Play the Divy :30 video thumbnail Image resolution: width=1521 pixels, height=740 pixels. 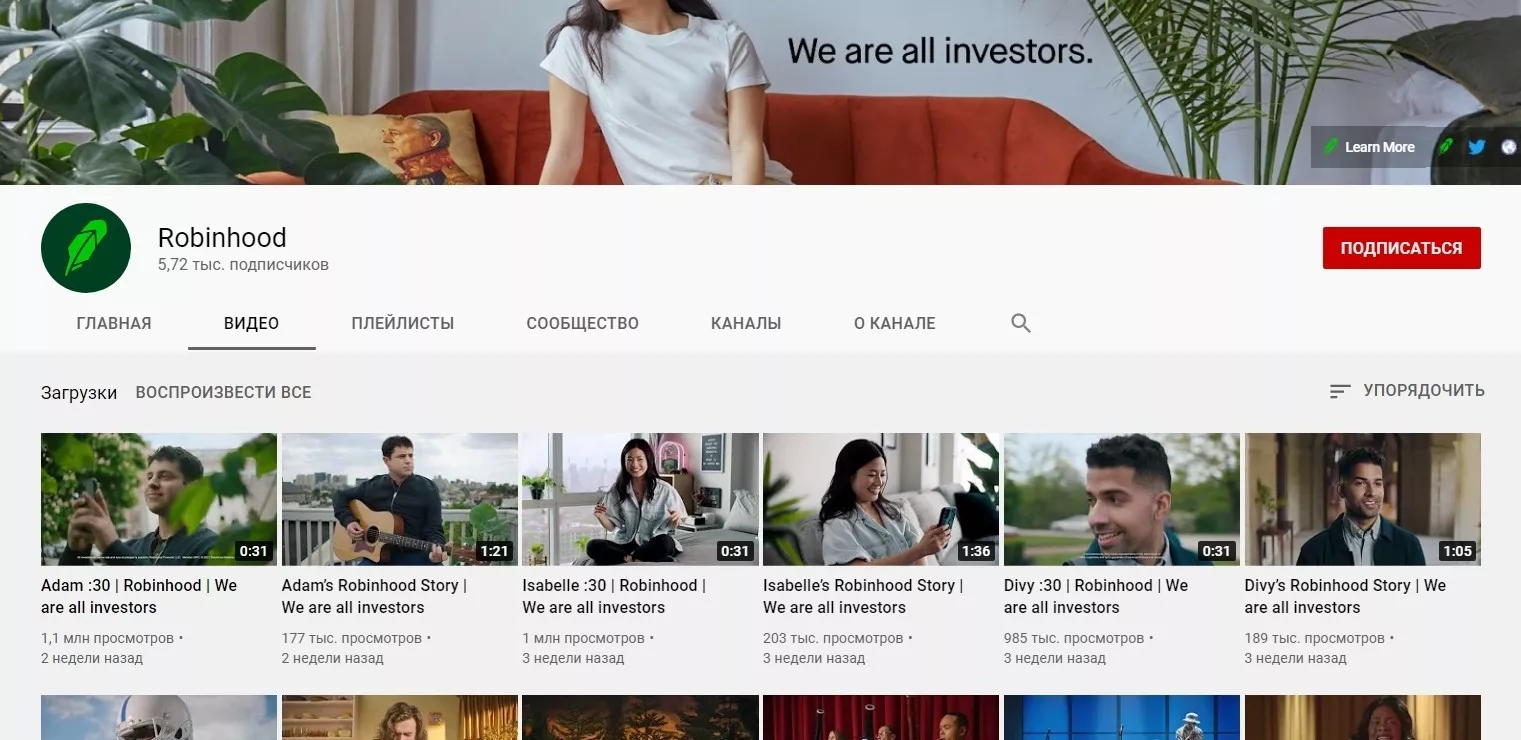1122,499
